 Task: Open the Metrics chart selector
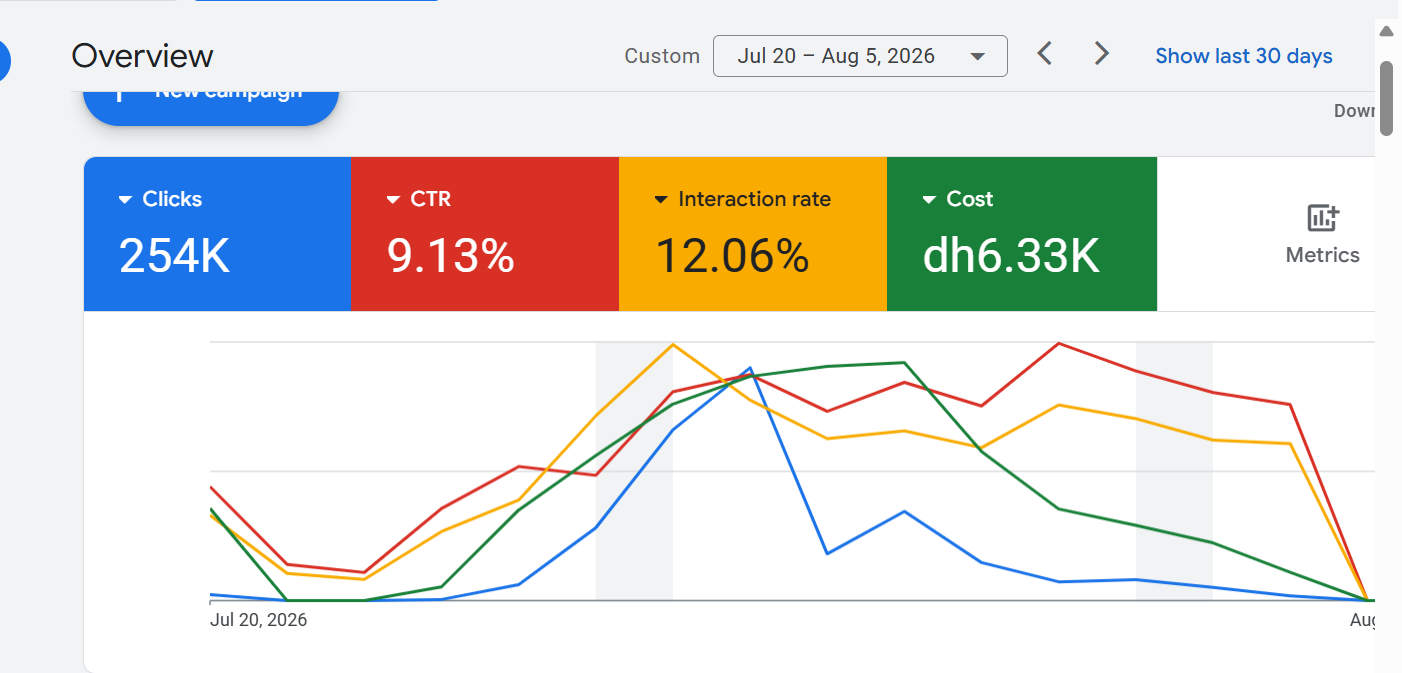[1322, 234]
